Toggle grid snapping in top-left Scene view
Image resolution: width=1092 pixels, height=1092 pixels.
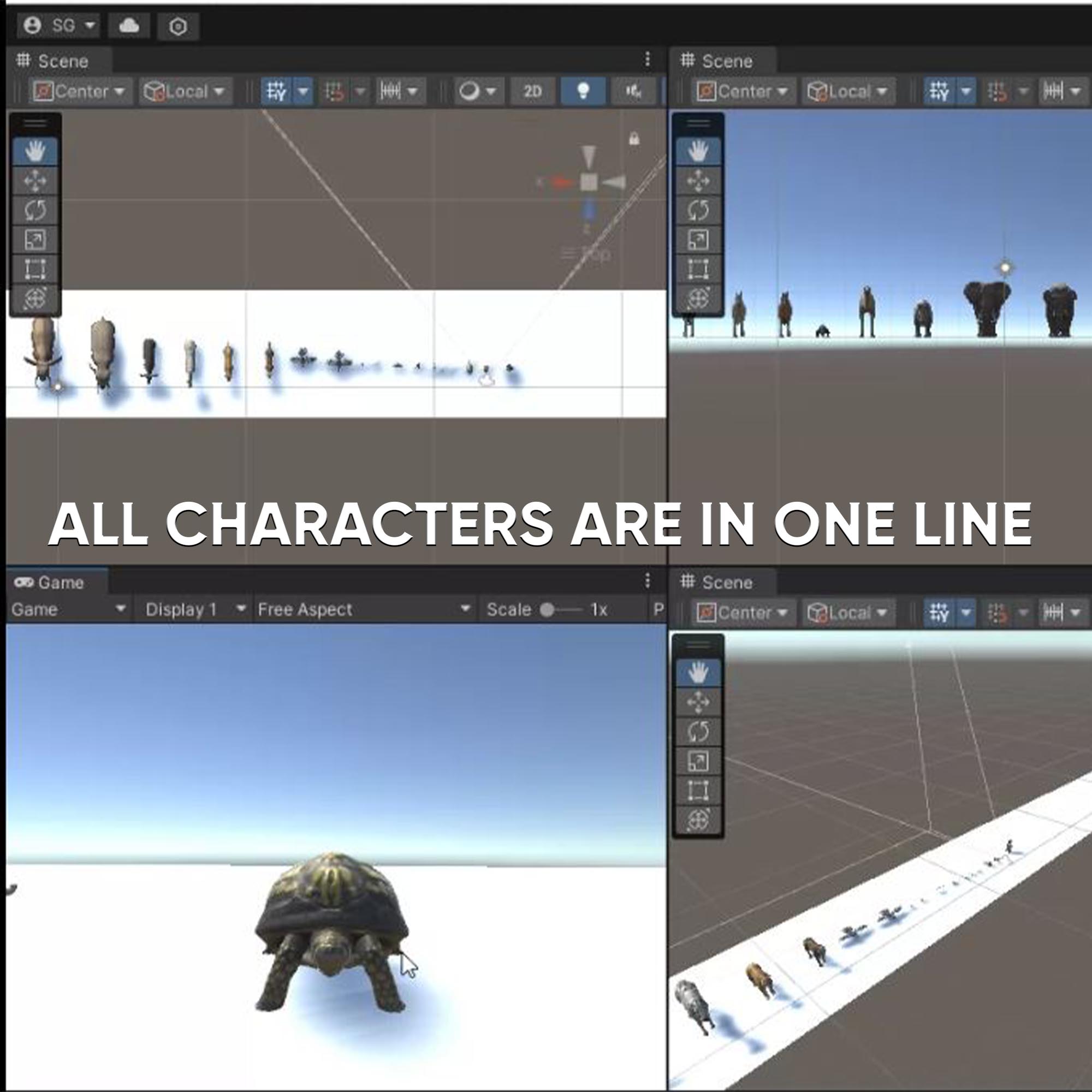click(x=334, y=91)
